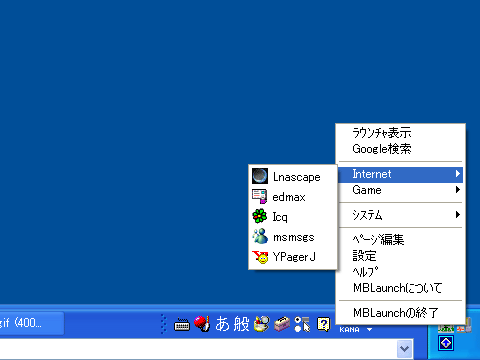Click the bottom address input field

(198, 349)
